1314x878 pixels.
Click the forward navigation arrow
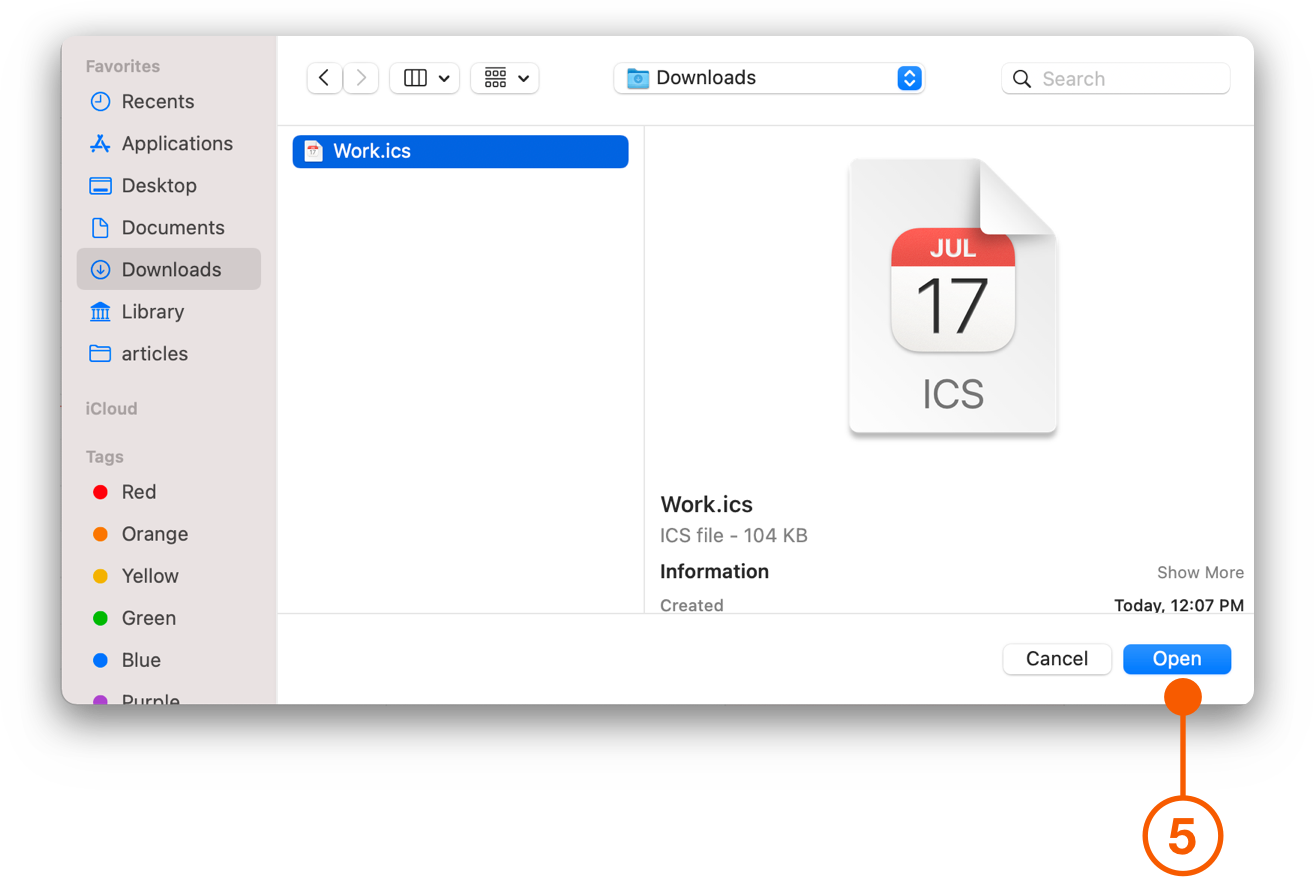[x=361, y=77]
